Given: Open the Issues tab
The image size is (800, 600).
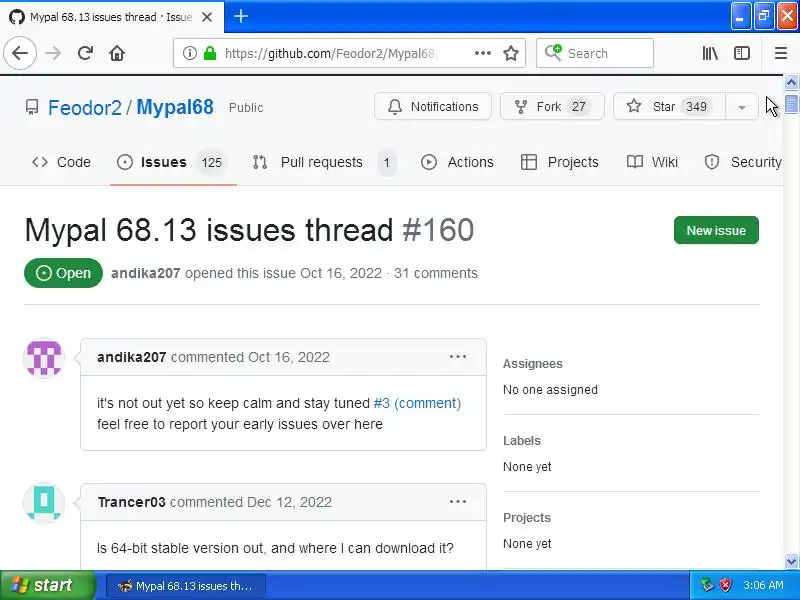Looking at the screenshot, I should pyautogui.click(x=173, y=162).
